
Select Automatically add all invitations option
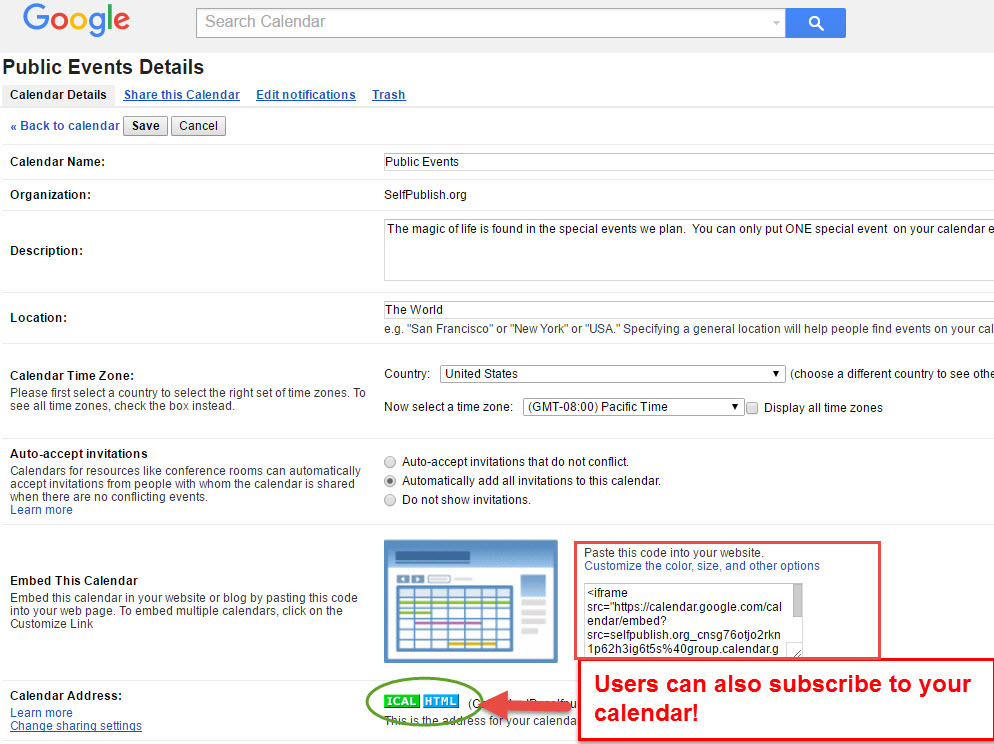390,481
